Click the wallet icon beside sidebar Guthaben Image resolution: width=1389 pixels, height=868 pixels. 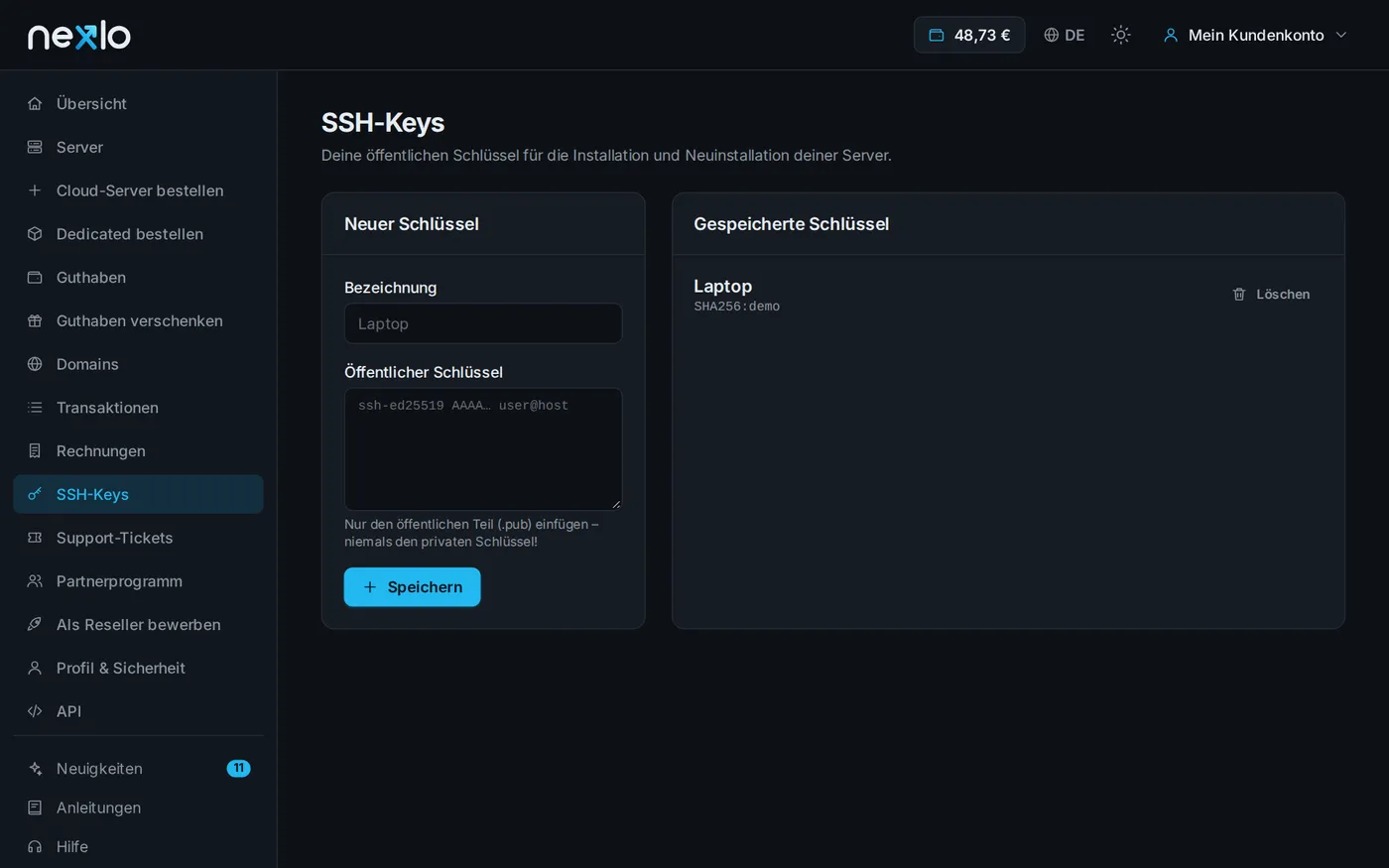click(35, 278)
